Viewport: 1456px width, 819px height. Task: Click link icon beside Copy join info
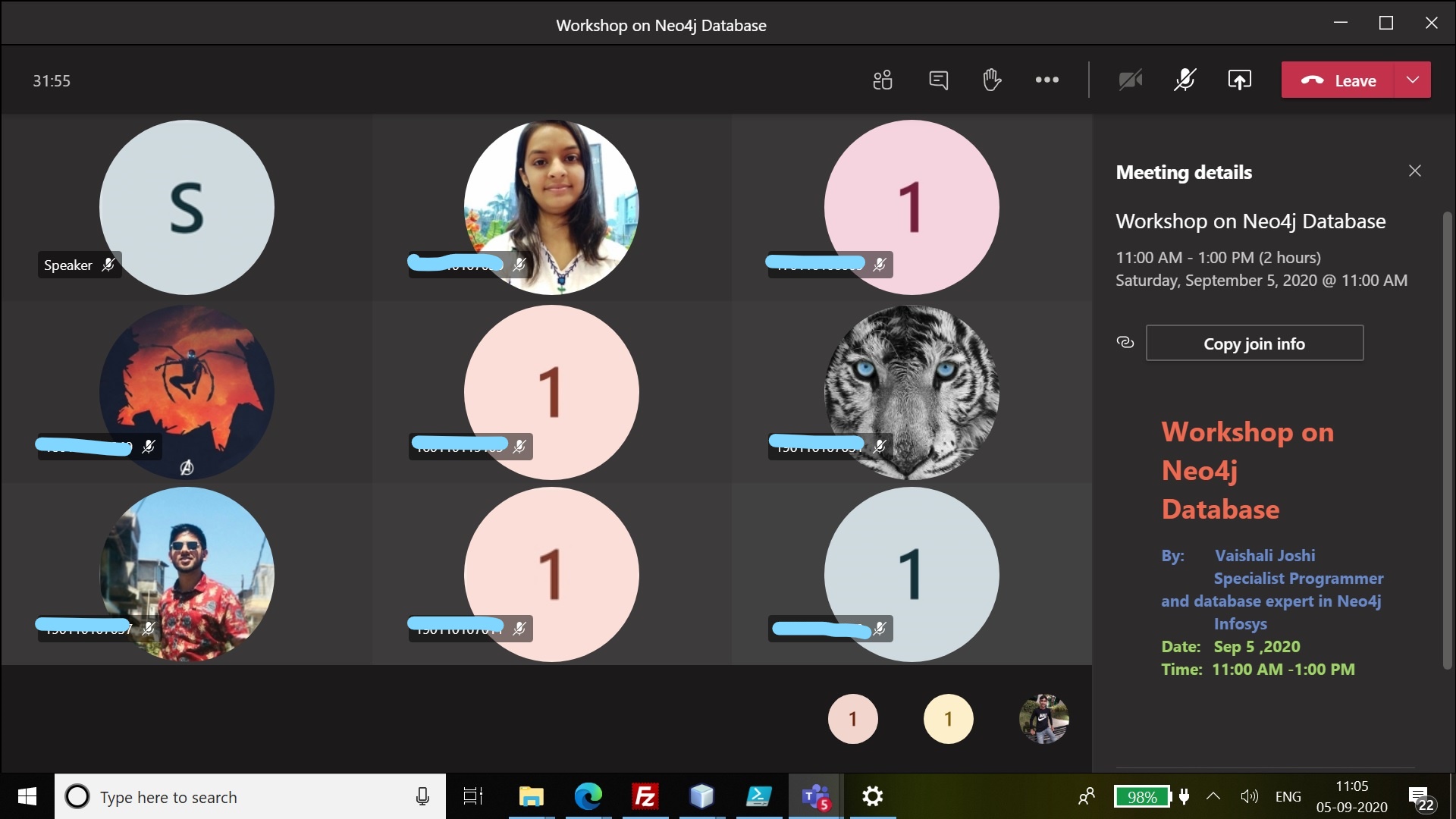(1125, 343)
